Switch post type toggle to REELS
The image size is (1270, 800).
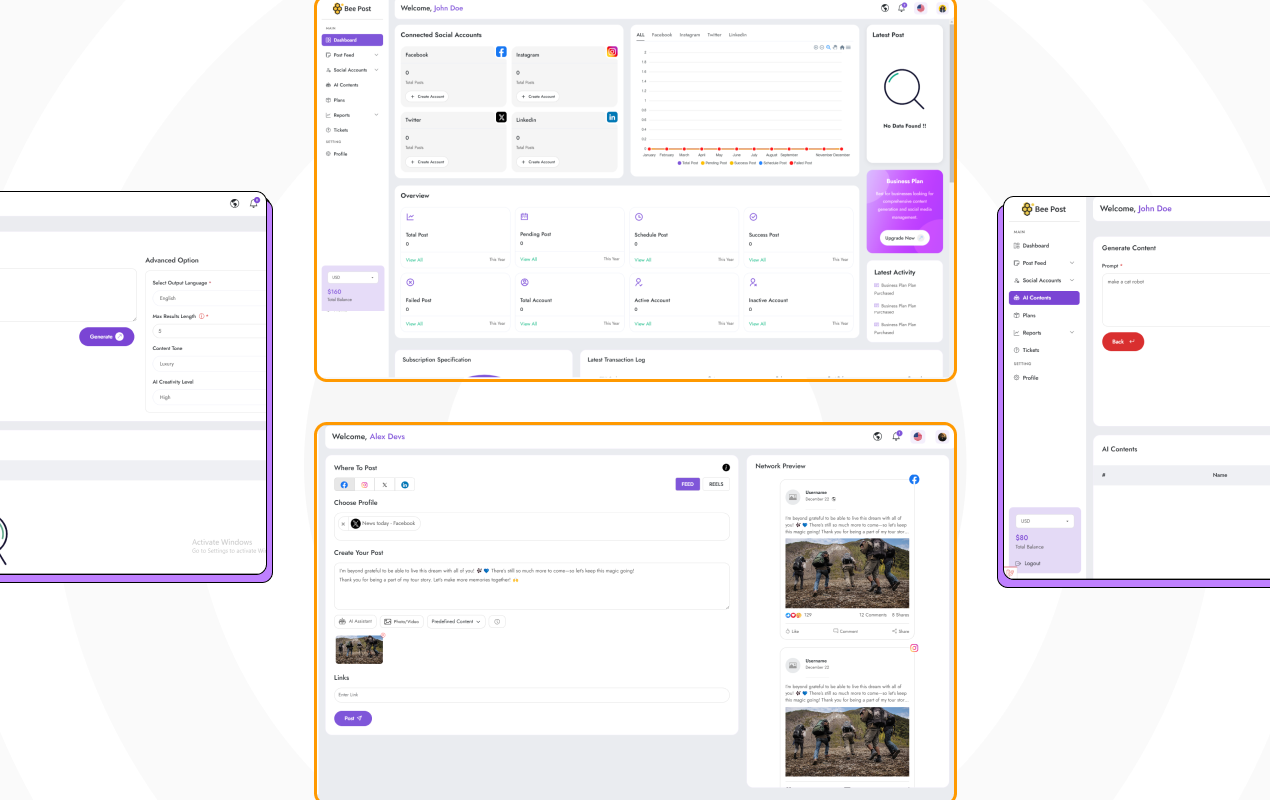716,484
